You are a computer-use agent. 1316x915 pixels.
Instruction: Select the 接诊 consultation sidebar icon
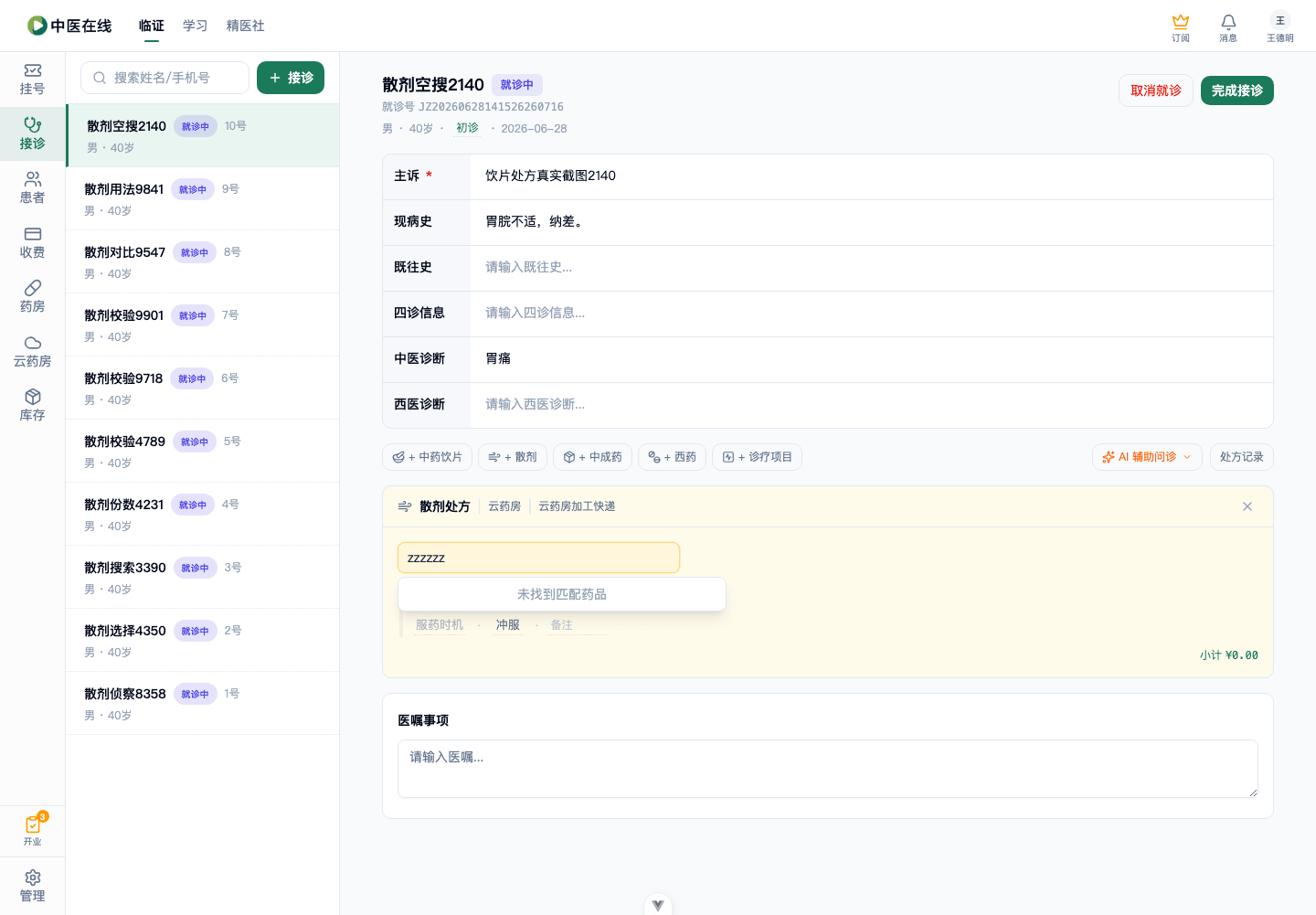click(32, 133)
